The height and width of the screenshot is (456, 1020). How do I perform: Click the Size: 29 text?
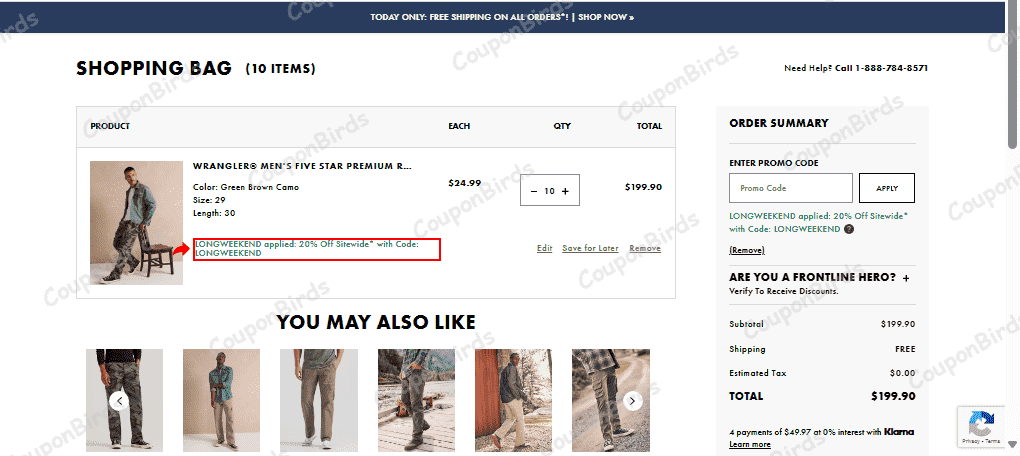click(x=209, y=200)
